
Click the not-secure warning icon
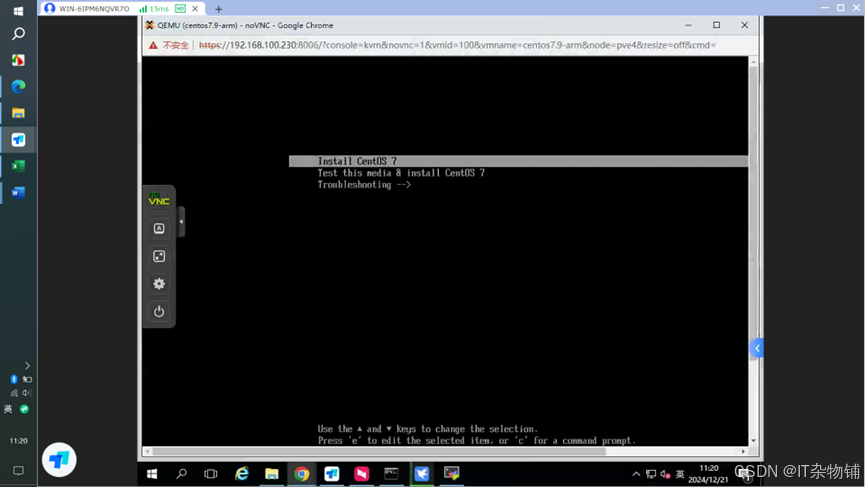tap(153, 45)
